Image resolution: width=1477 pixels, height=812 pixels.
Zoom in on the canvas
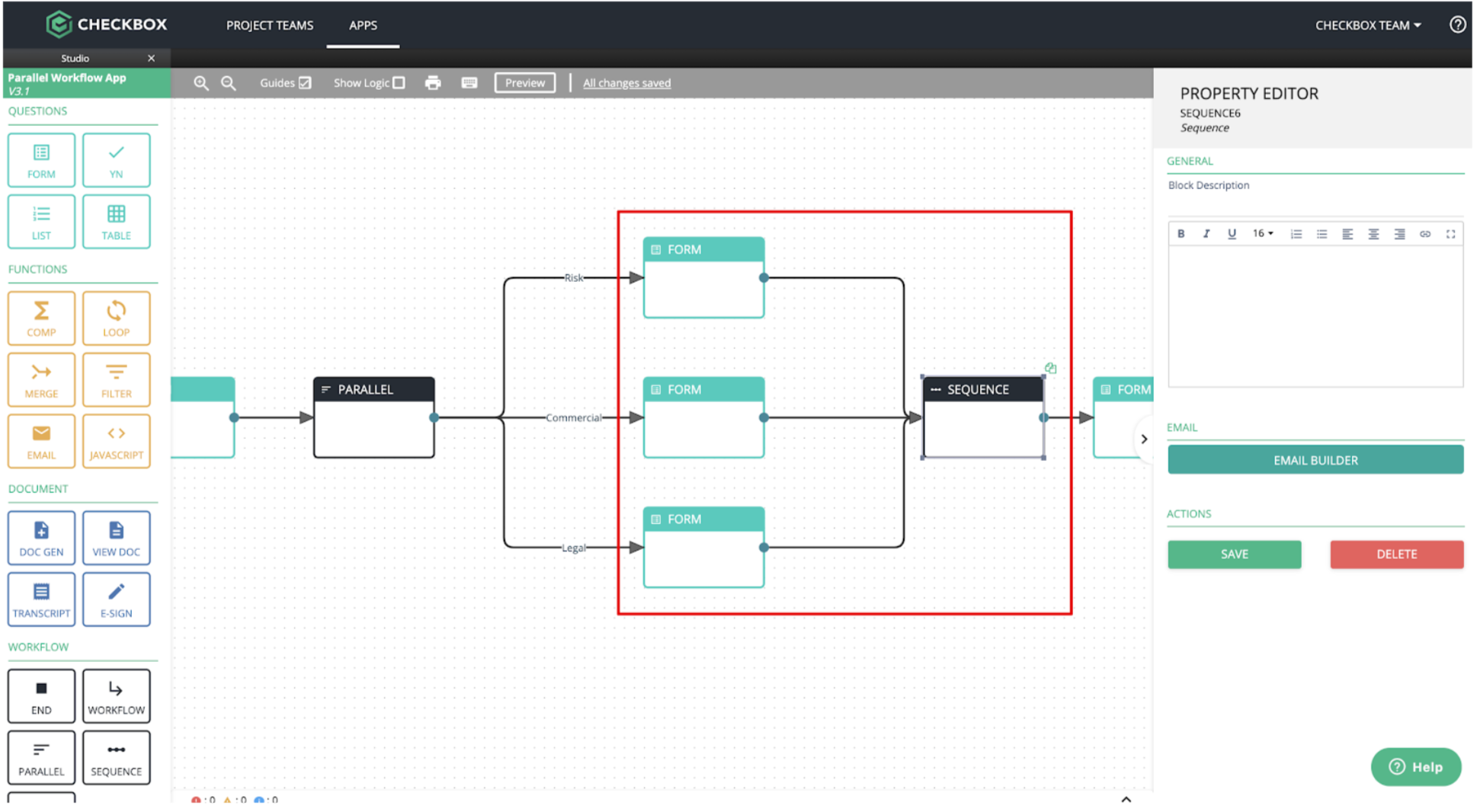[200, 83]
